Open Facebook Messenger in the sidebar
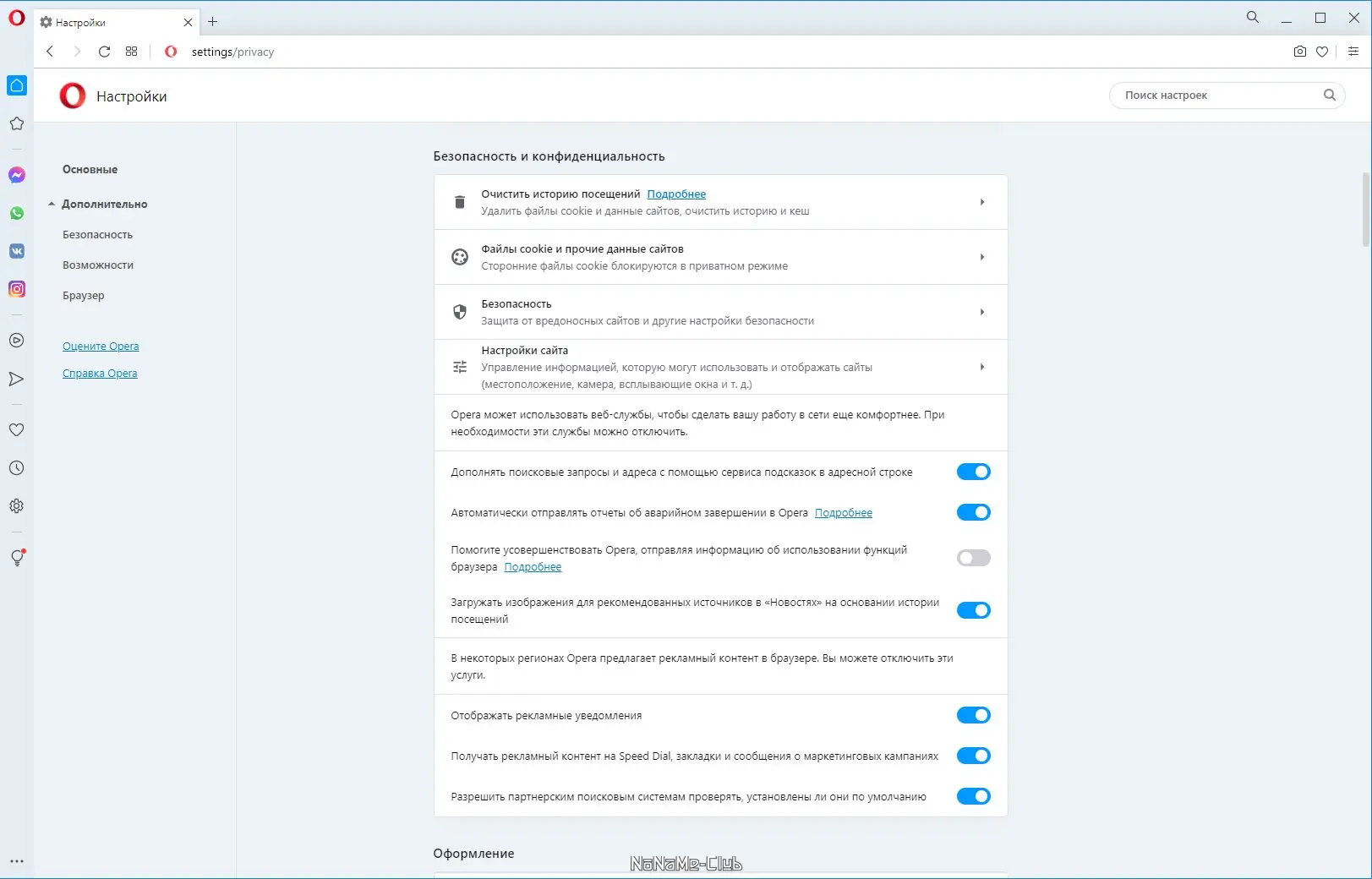The height and width of the screenshot is (879, 1372). tap(17, 175)
